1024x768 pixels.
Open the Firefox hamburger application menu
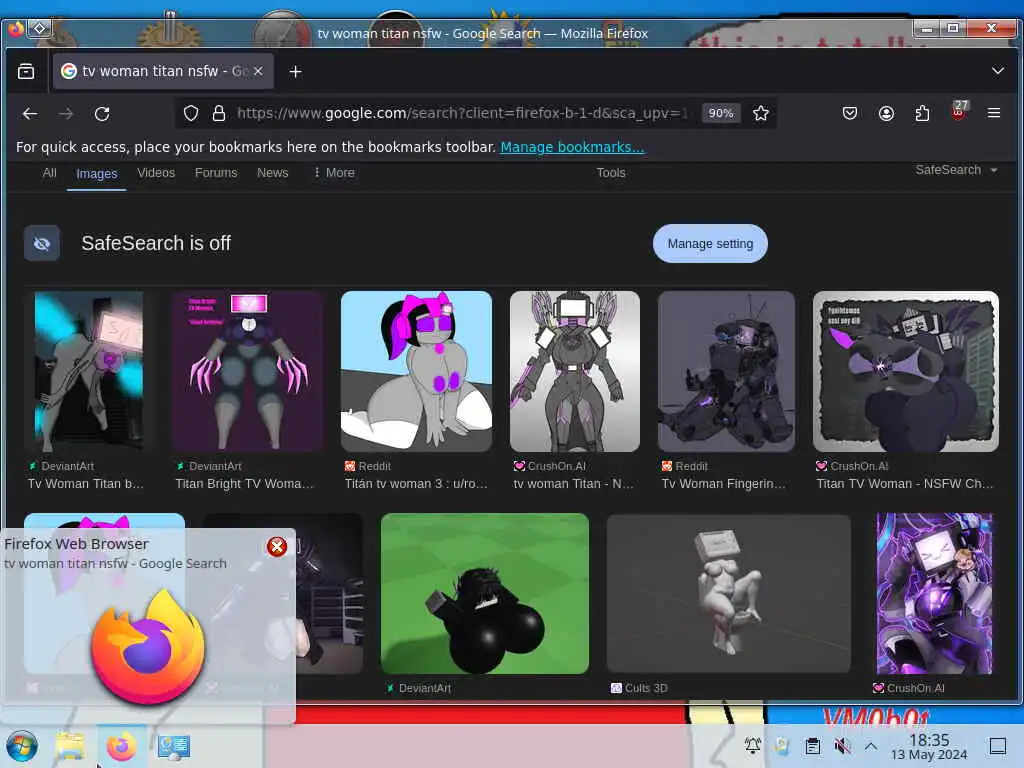[x=994, y=113]
